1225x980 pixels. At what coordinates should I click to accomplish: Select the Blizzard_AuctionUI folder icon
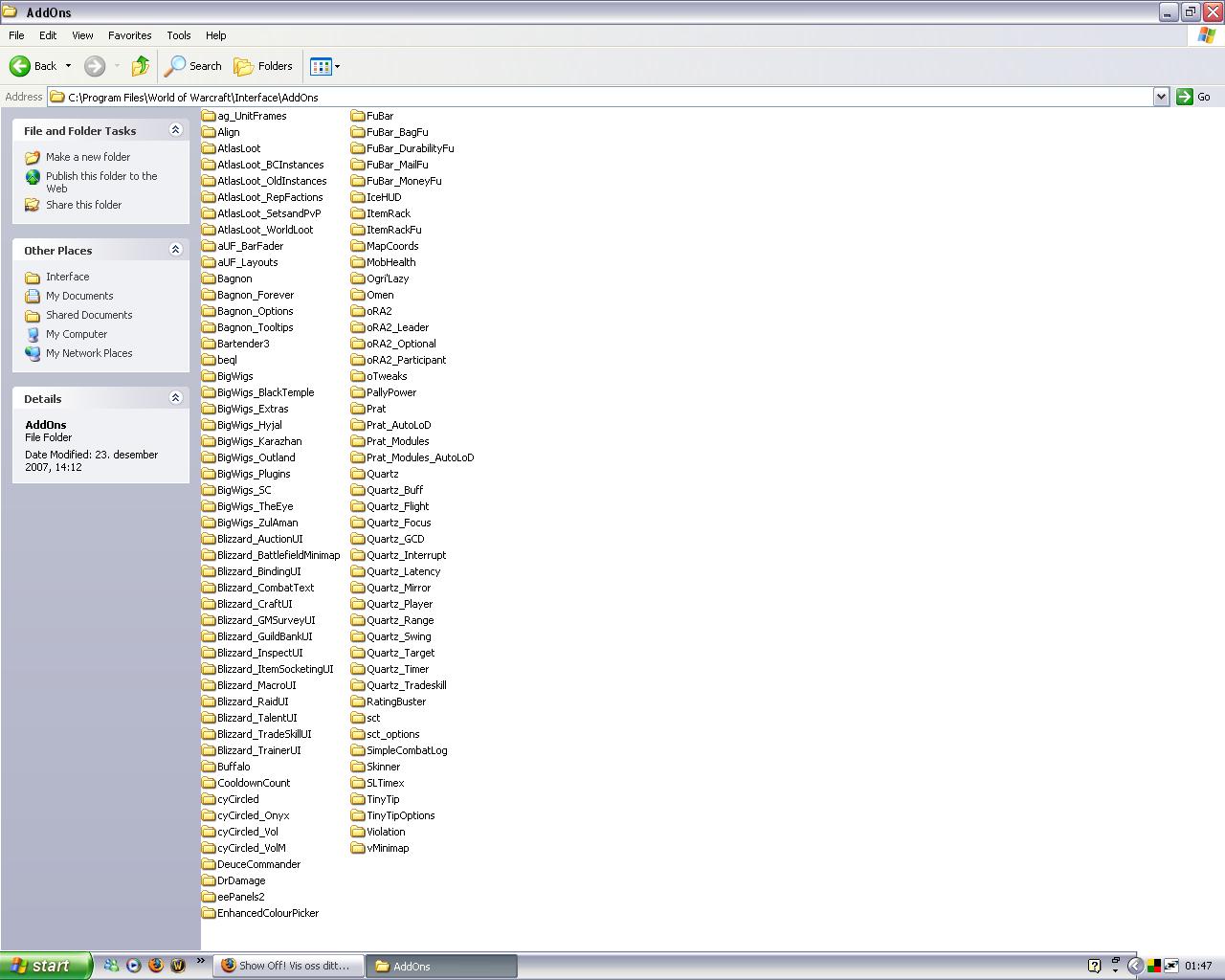[209, 539]
